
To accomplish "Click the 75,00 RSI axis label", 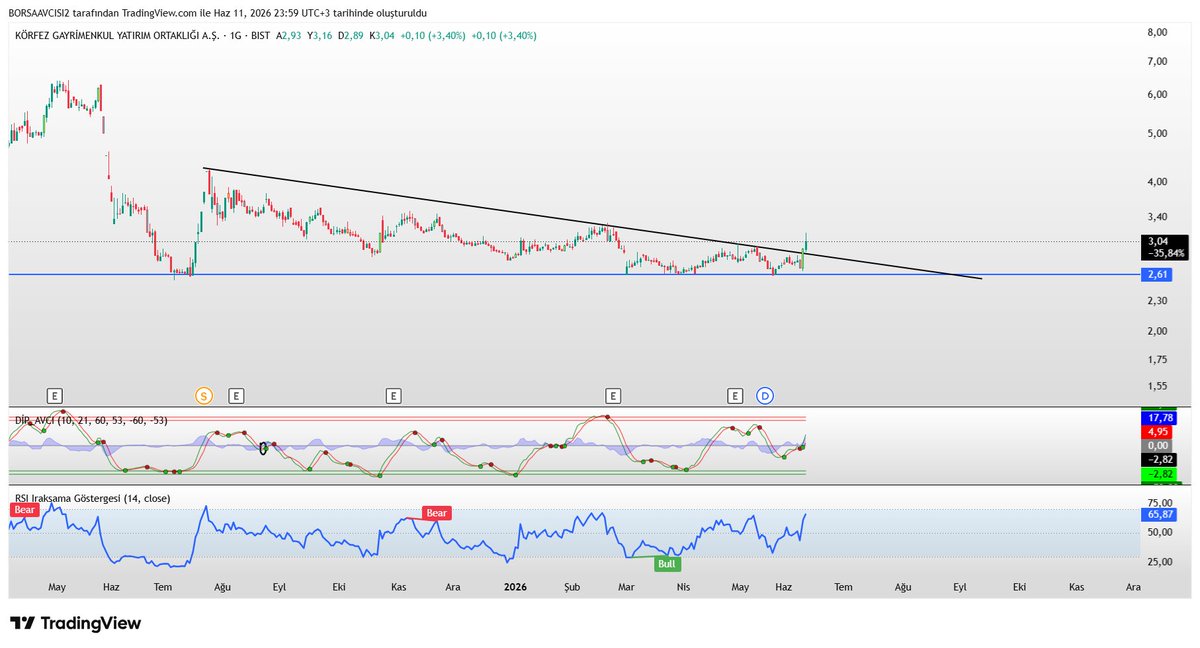I will [x=1160, y=503].
